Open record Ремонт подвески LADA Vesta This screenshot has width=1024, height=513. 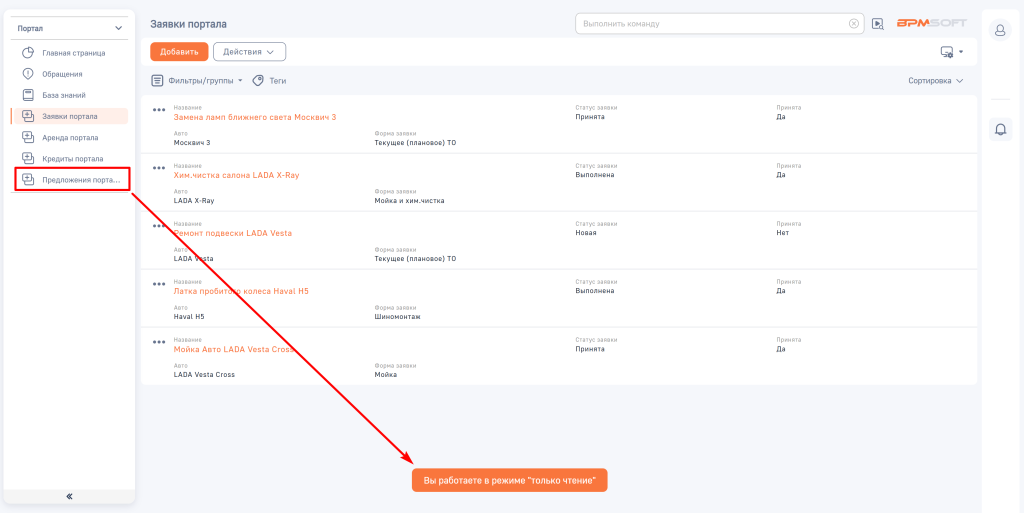pos(232,233)
